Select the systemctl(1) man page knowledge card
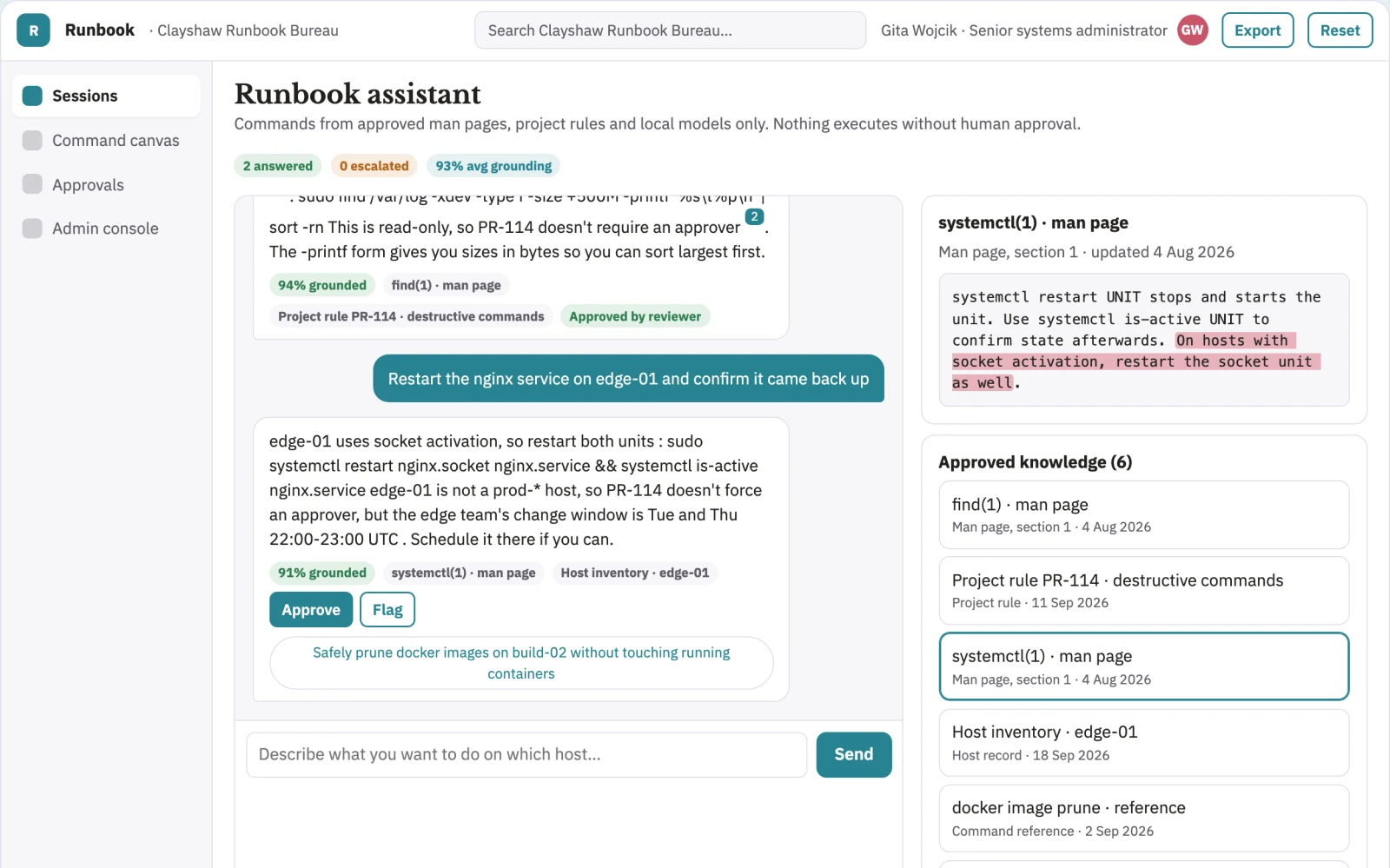The image size is (1390, 868). point(1144,666)
